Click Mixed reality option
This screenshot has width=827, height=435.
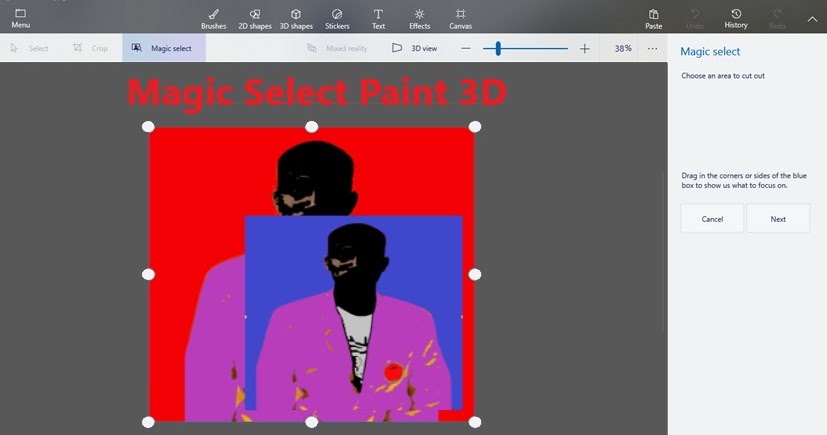click(338, 48)
